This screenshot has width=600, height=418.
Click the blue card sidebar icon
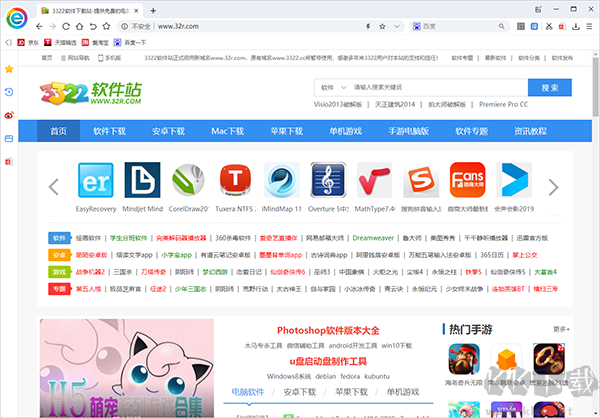click(9, 139)
